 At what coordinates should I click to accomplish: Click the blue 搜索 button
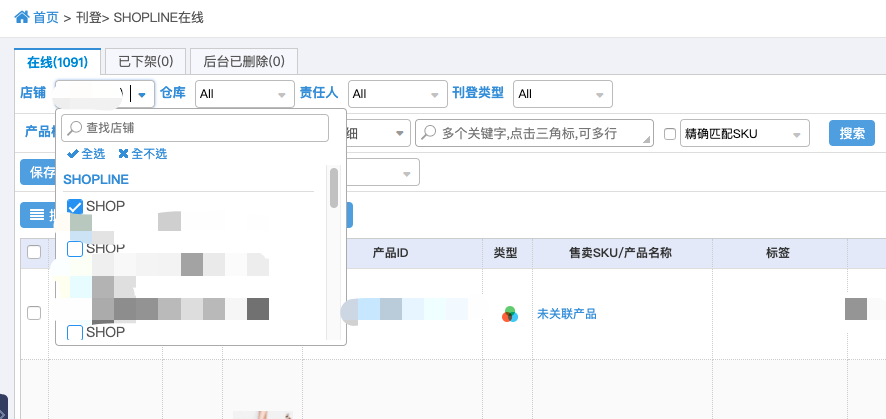pyautogui.click(x=852, y=133)
